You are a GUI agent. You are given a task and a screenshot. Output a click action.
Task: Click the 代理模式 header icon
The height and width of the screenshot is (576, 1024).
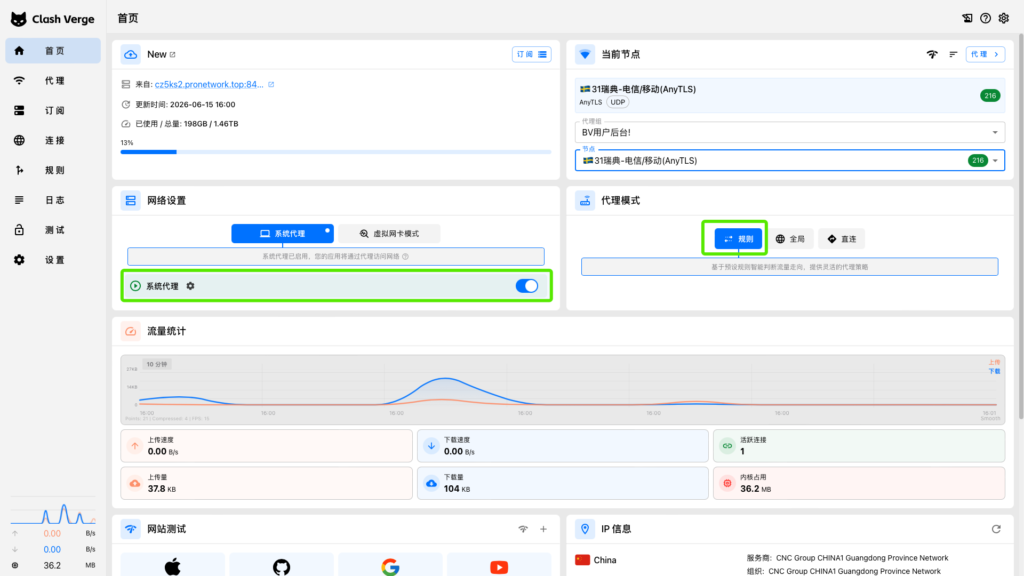[x=585, y=200]
